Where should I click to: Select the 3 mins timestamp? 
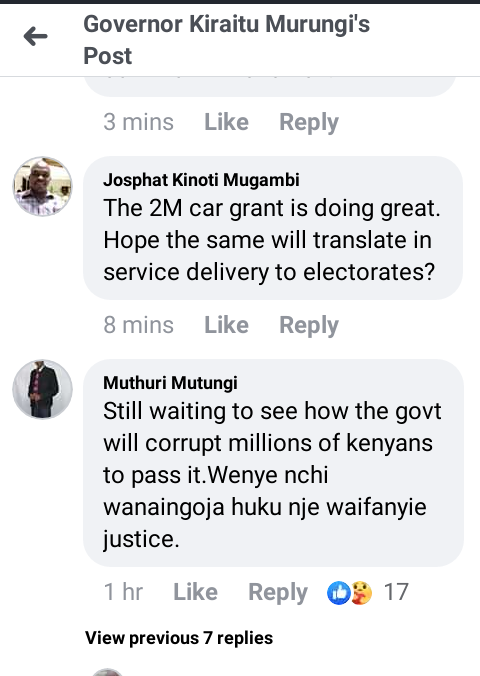tap(138, 122)
